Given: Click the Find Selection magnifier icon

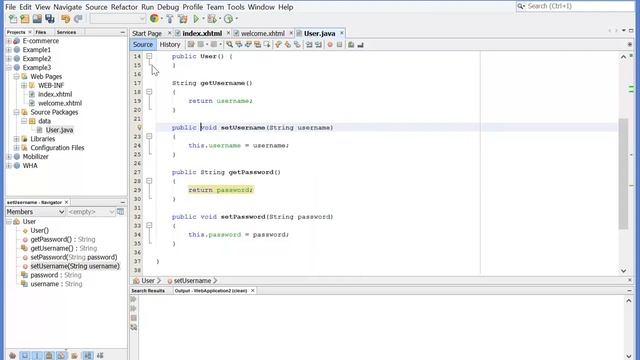Looking at the screenshot, I should coord(229,44).
